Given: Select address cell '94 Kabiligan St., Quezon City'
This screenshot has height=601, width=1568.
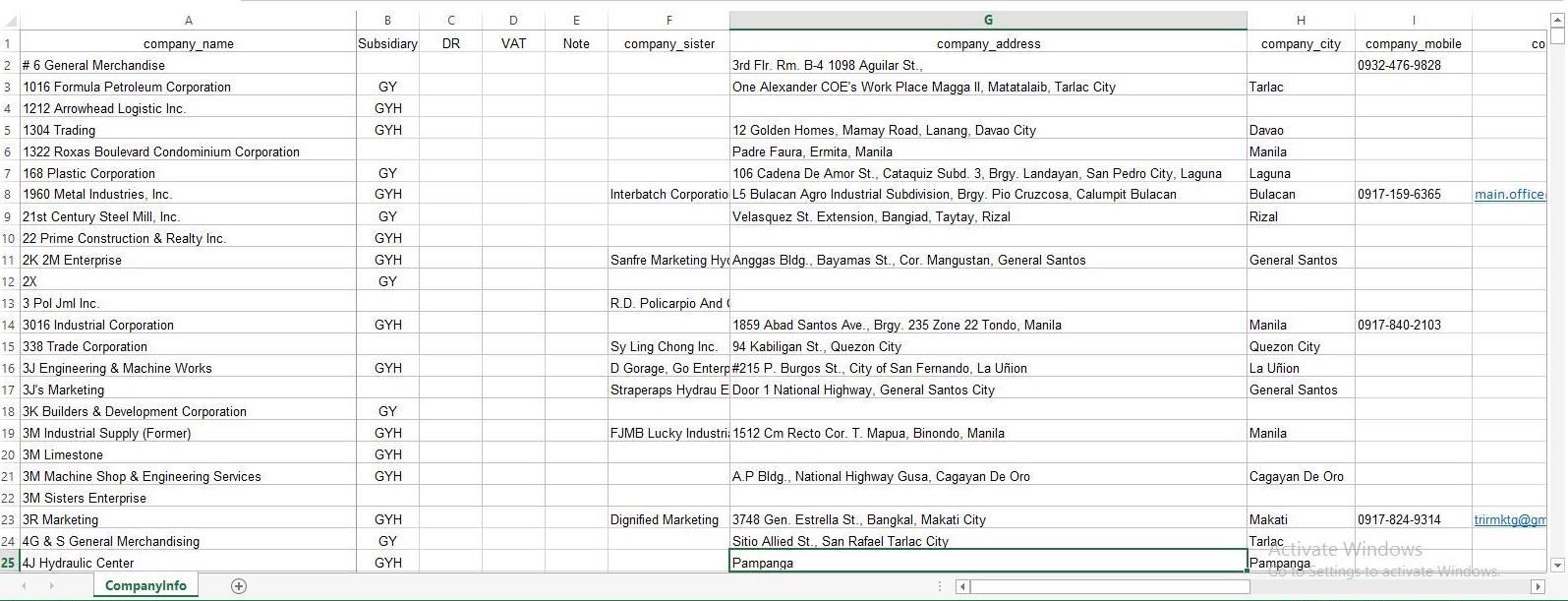Looking at the screenshot, I should (988, 346).
